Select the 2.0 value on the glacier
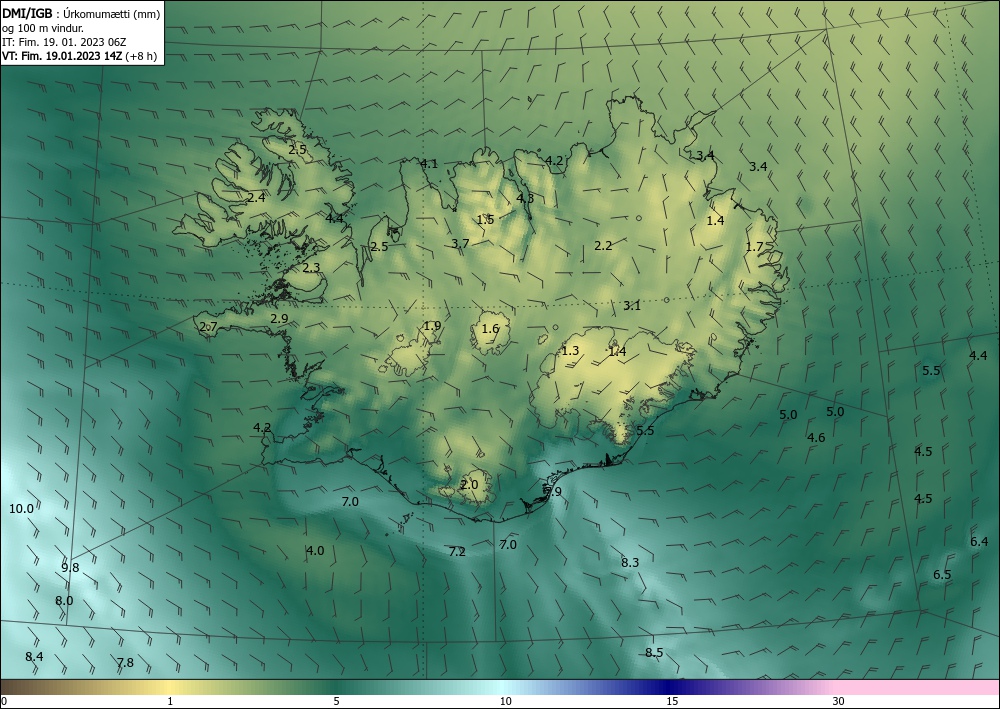The width and height of the screenshot is (1000, 709). coord(469,485)
